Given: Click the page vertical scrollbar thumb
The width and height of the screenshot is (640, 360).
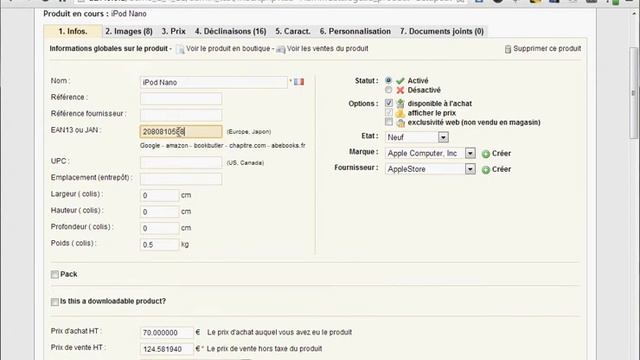Looking at the screenshot, I should (633, 93).
